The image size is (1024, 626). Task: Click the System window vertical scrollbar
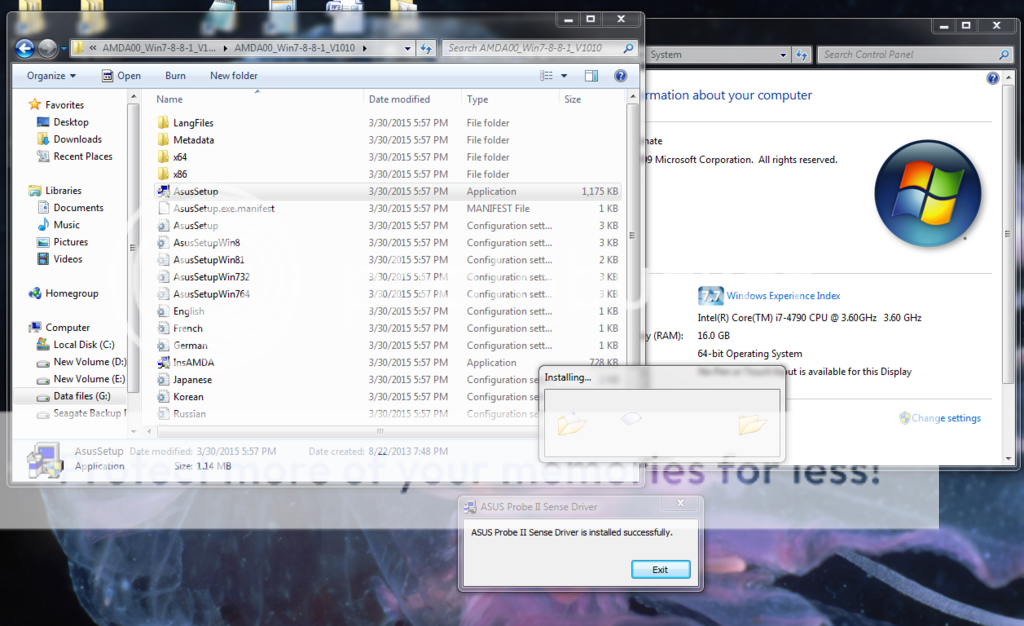1008,234
